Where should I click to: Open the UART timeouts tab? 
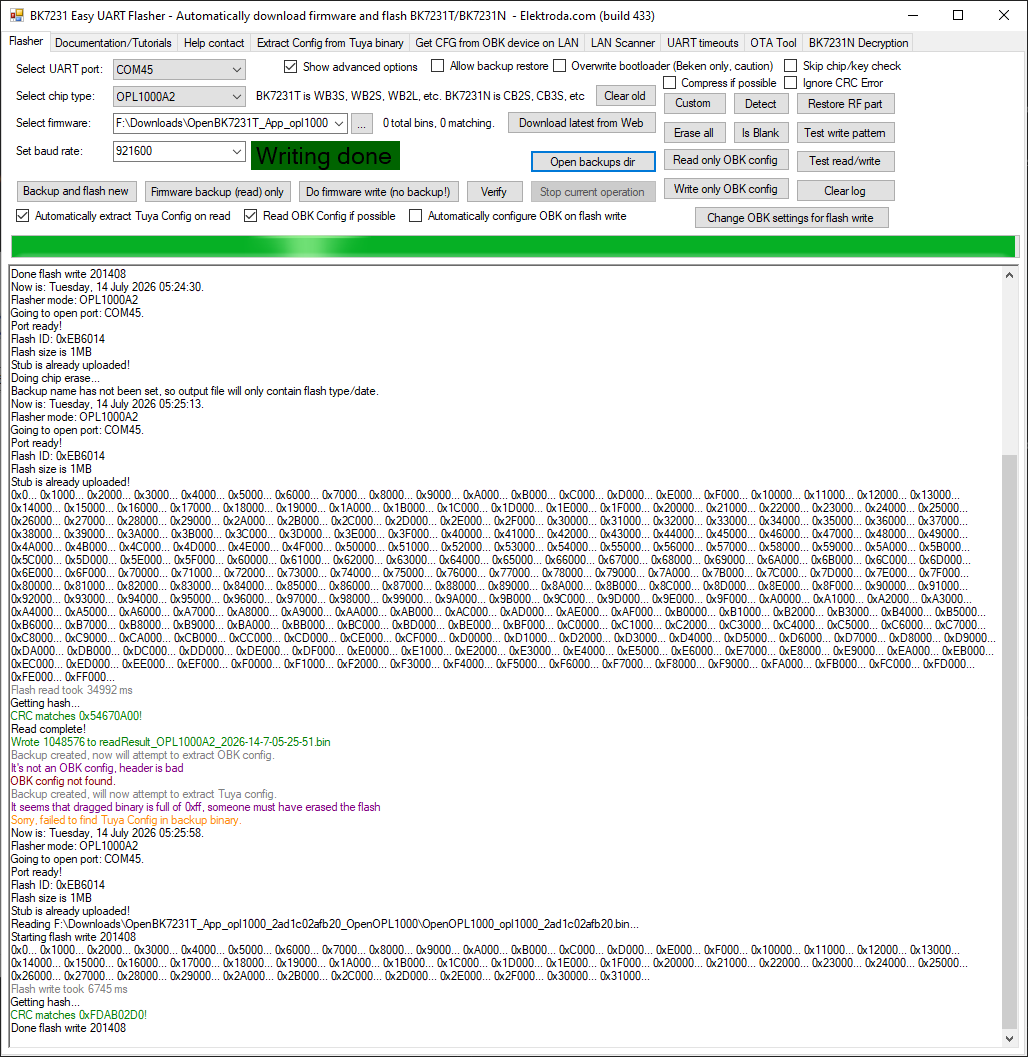[x=703, y=42]
